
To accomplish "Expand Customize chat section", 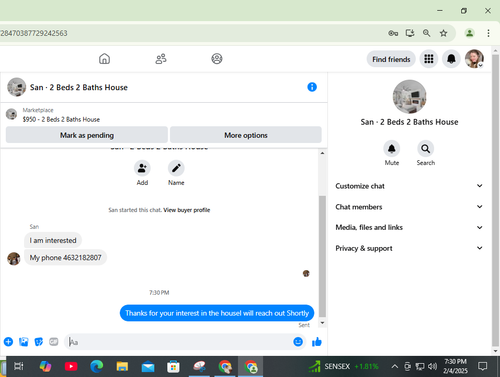I will click(409, 186).
